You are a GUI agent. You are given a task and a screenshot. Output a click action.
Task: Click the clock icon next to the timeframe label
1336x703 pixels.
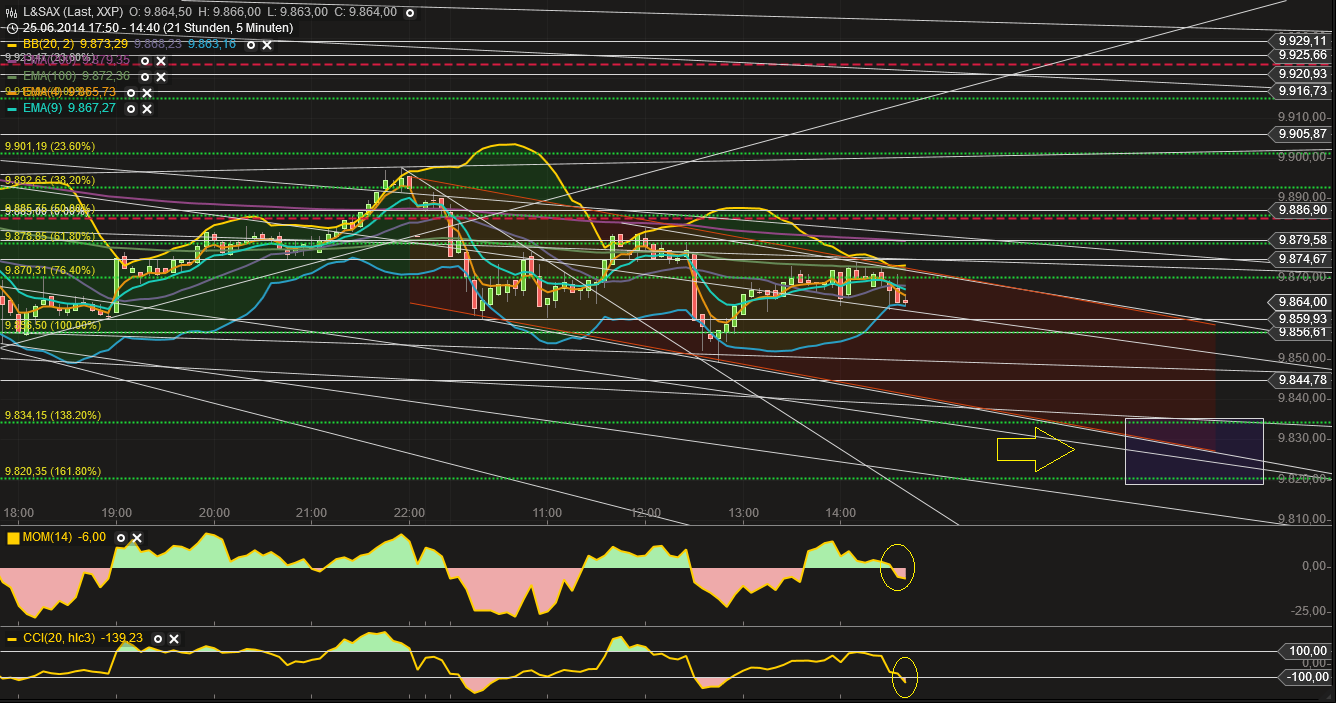[12, 28]
